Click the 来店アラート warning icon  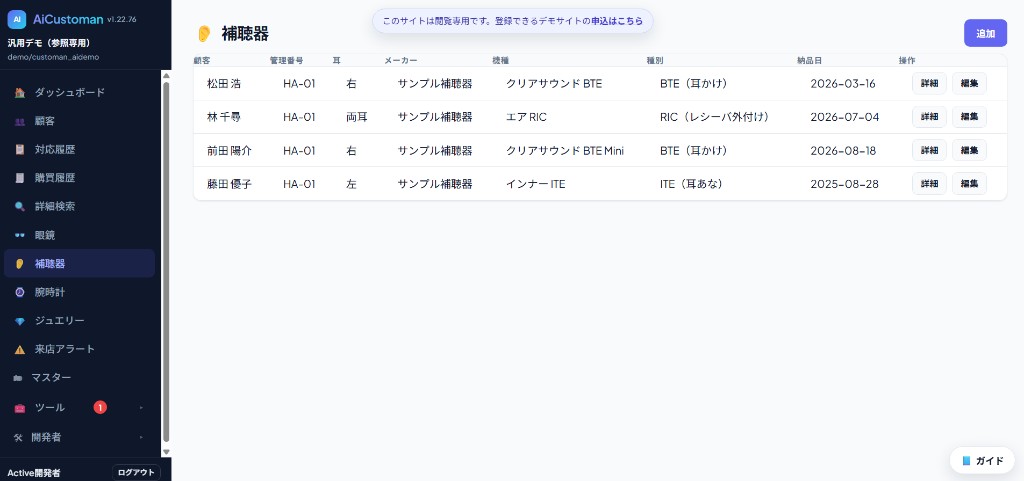click(20, 349)
